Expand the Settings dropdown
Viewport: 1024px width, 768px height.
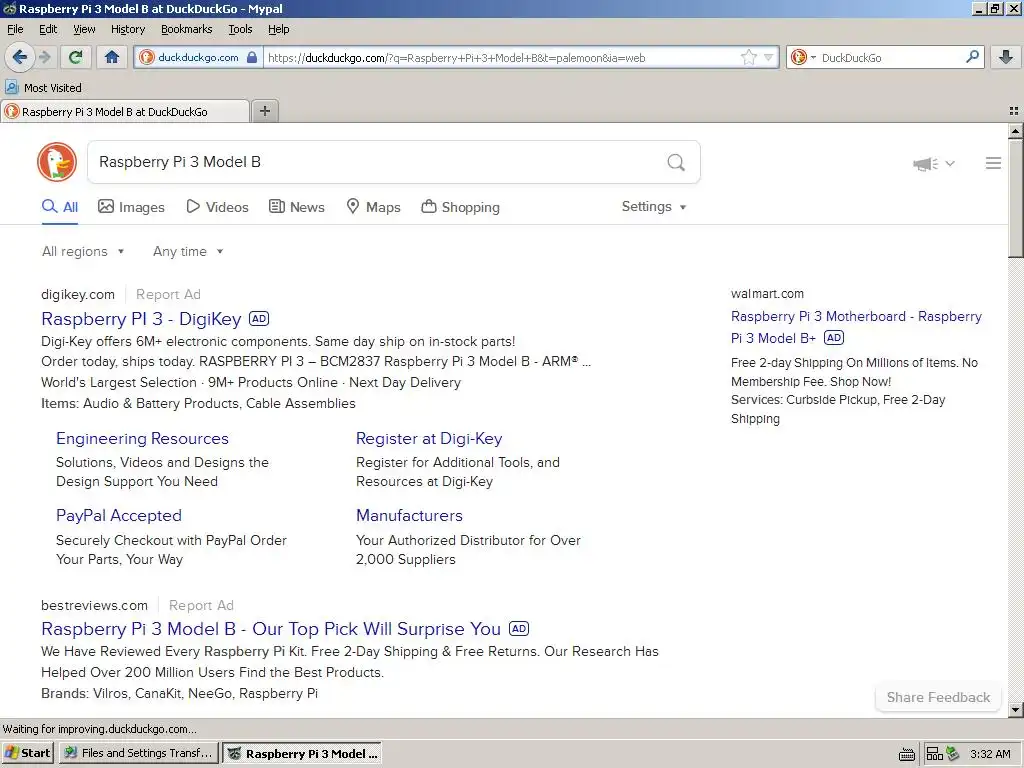(x=654, y=206)
